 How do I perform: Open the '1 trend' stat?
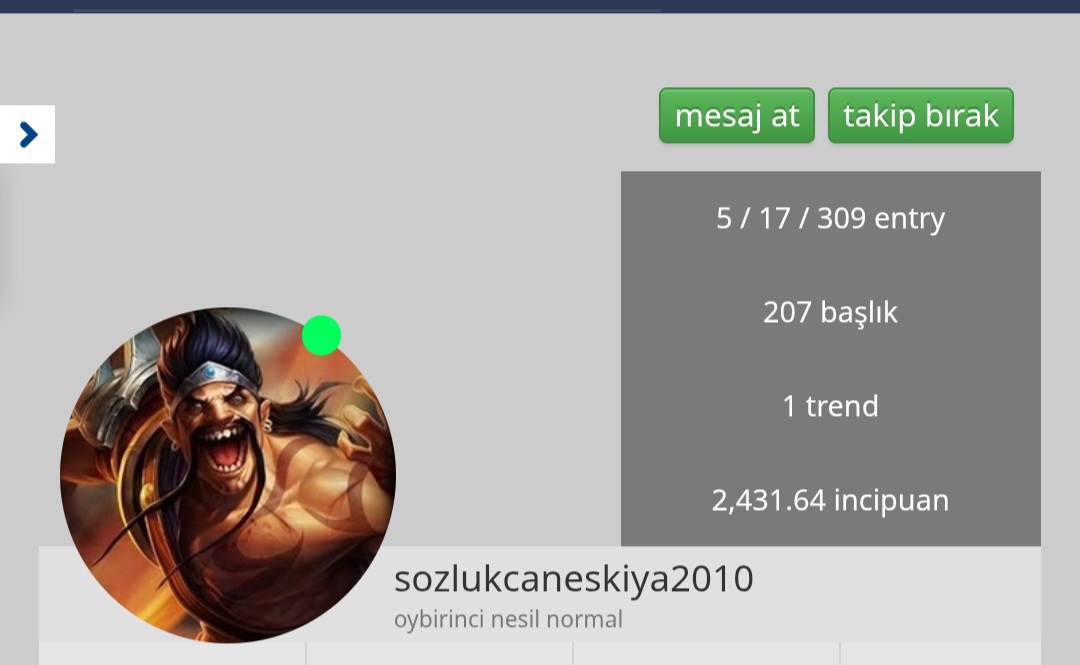tap(830, 406)
